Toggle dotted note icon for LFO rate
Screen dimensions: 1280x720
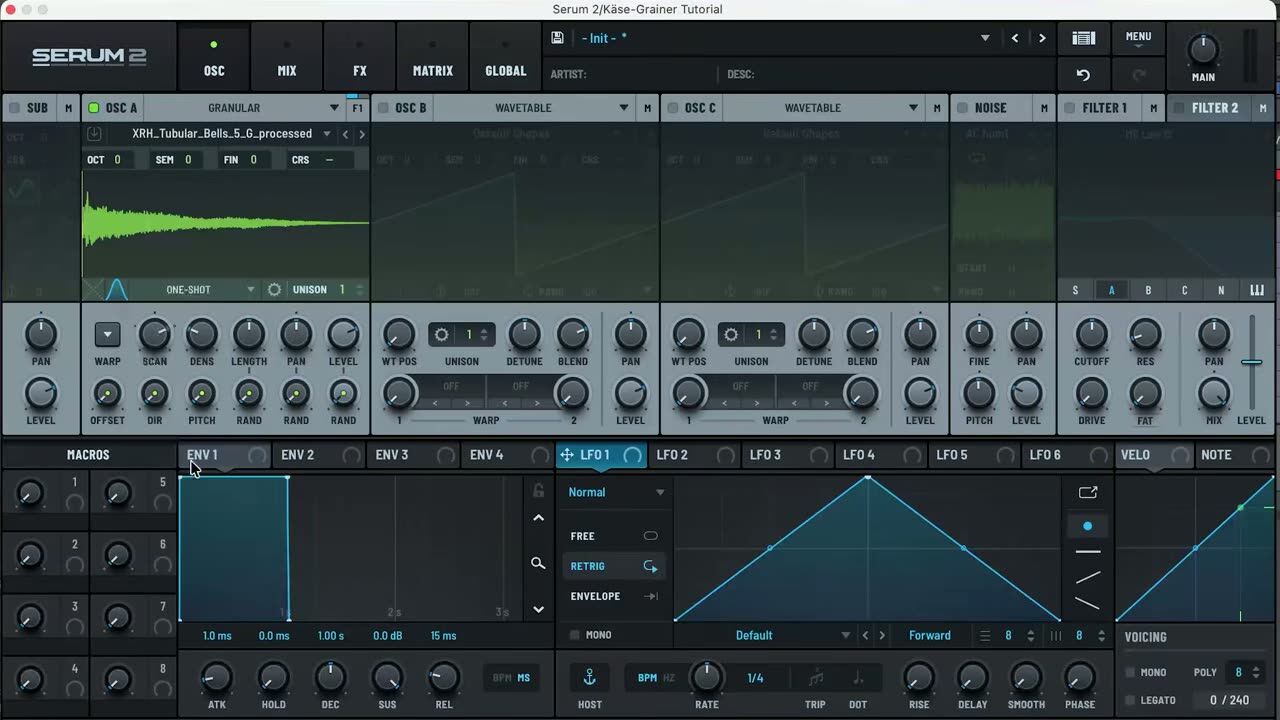pos(858,678)
